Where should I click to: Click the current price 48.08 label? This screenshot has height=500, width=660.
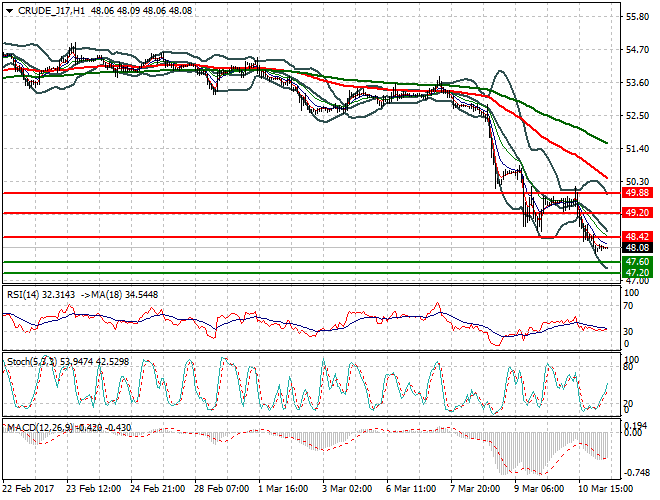click(x=637, y=248)
